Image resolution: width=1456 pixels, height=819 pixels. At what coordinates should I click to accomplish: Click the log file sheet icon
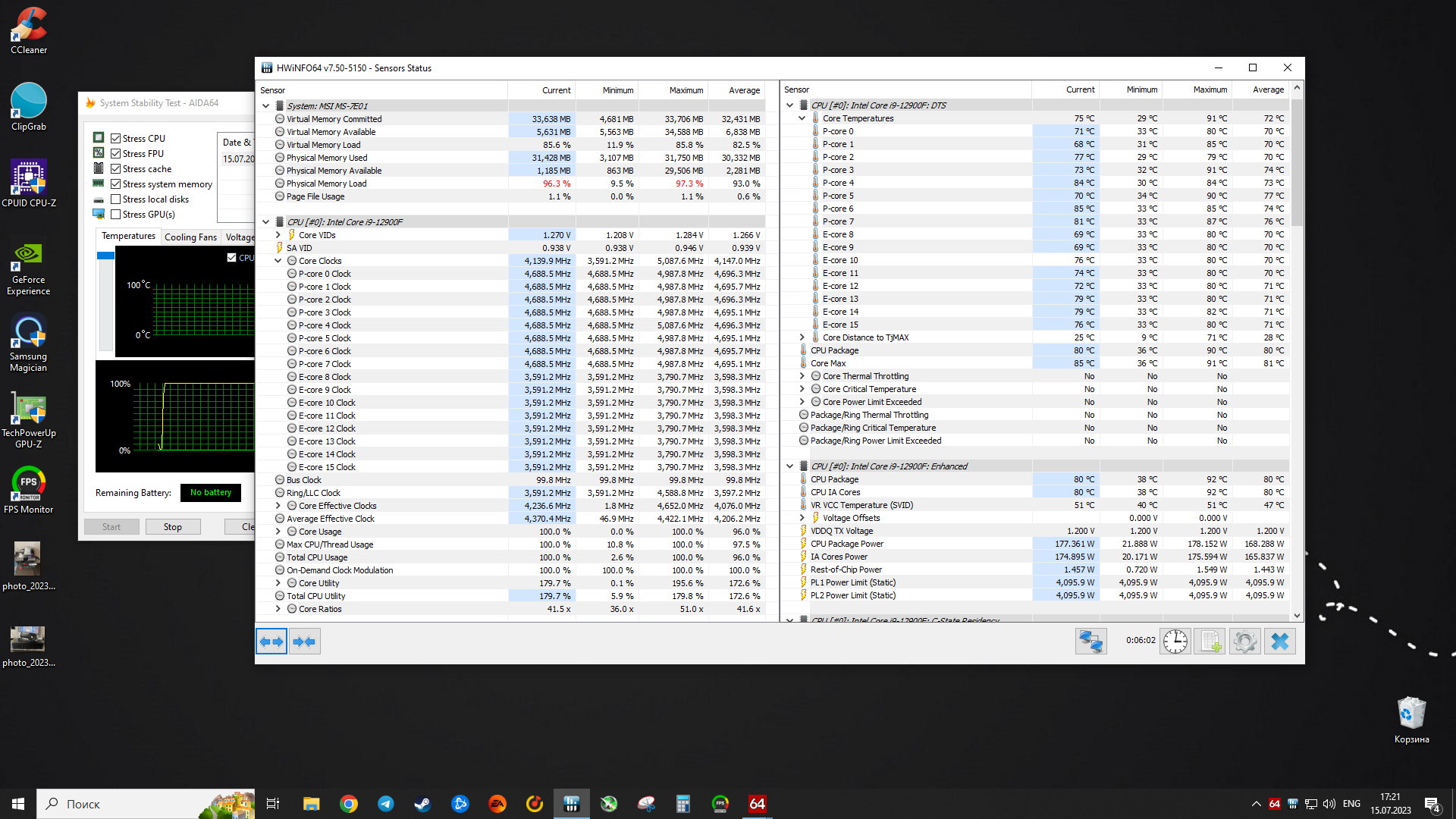coord(1210,642)
